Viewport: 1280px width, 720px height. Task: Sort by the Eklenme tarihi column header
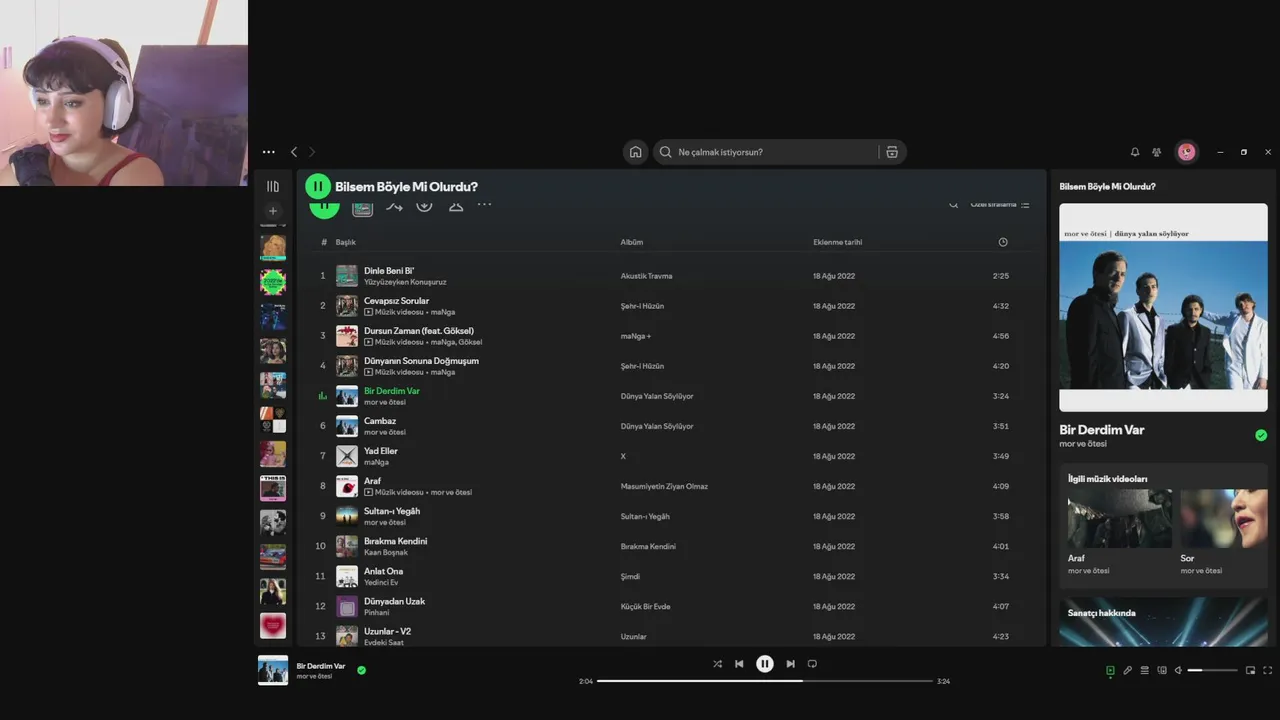coord(837,242)
